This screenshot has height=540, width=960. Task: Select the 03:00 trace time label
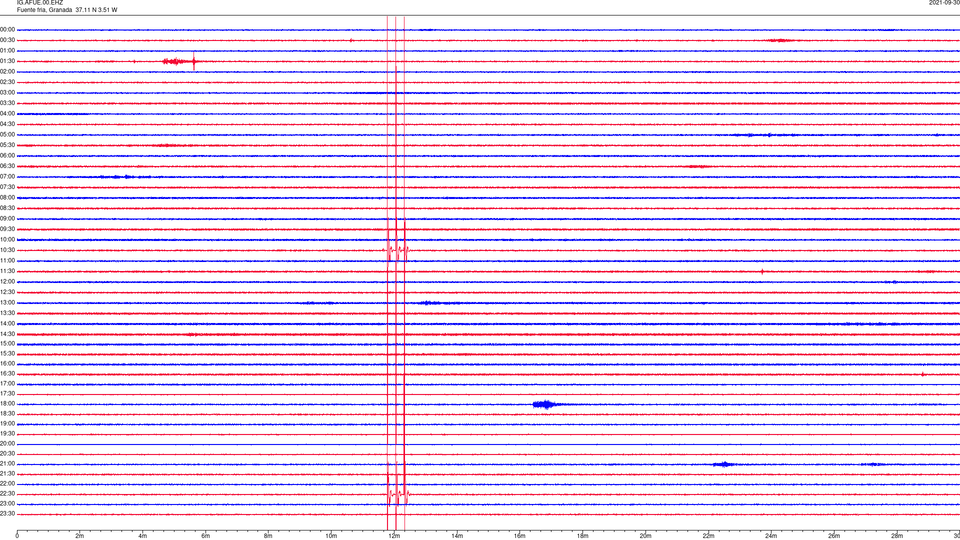pyautogui.click(x=7, y=92)
